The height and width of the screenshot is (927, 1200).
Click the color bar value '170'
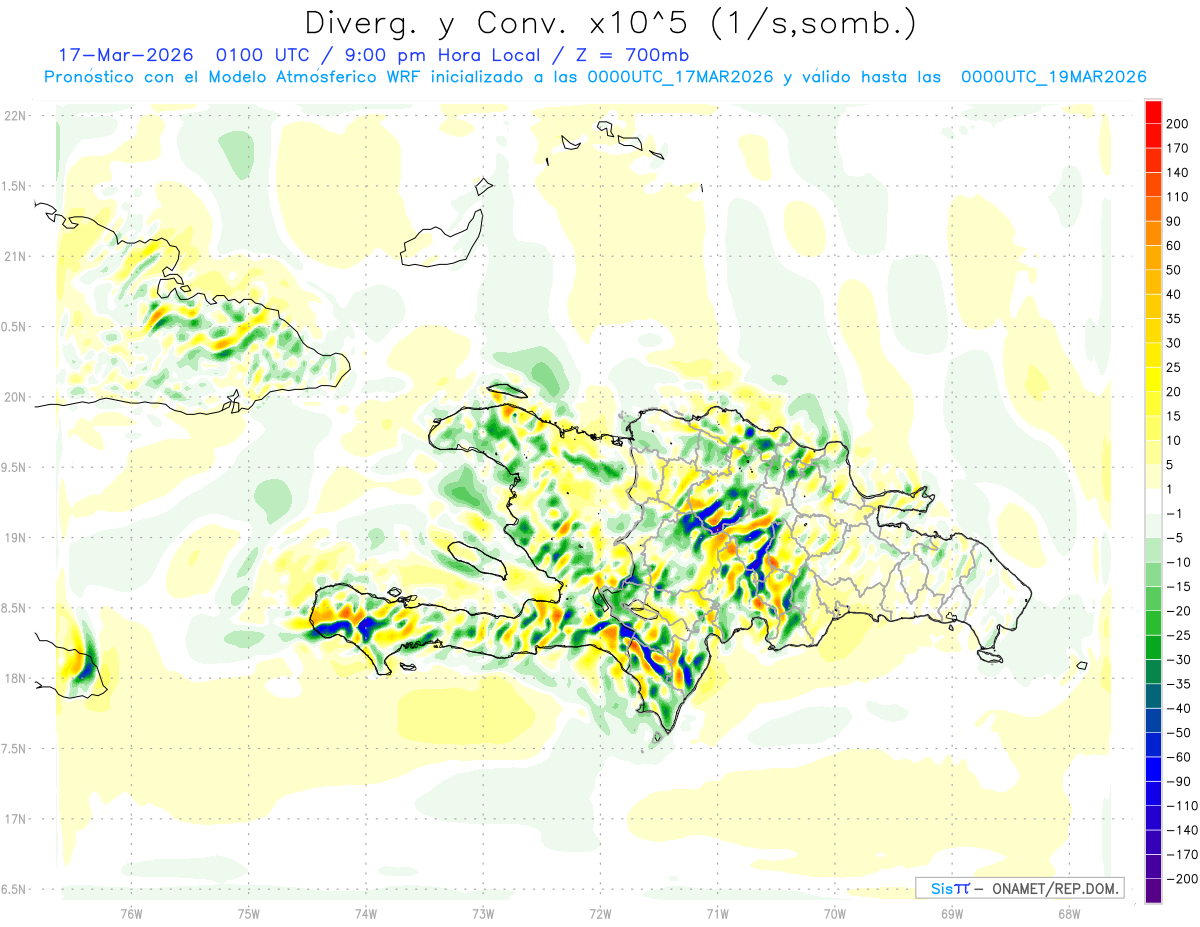pyautogui.click(x=1178, y=148)
